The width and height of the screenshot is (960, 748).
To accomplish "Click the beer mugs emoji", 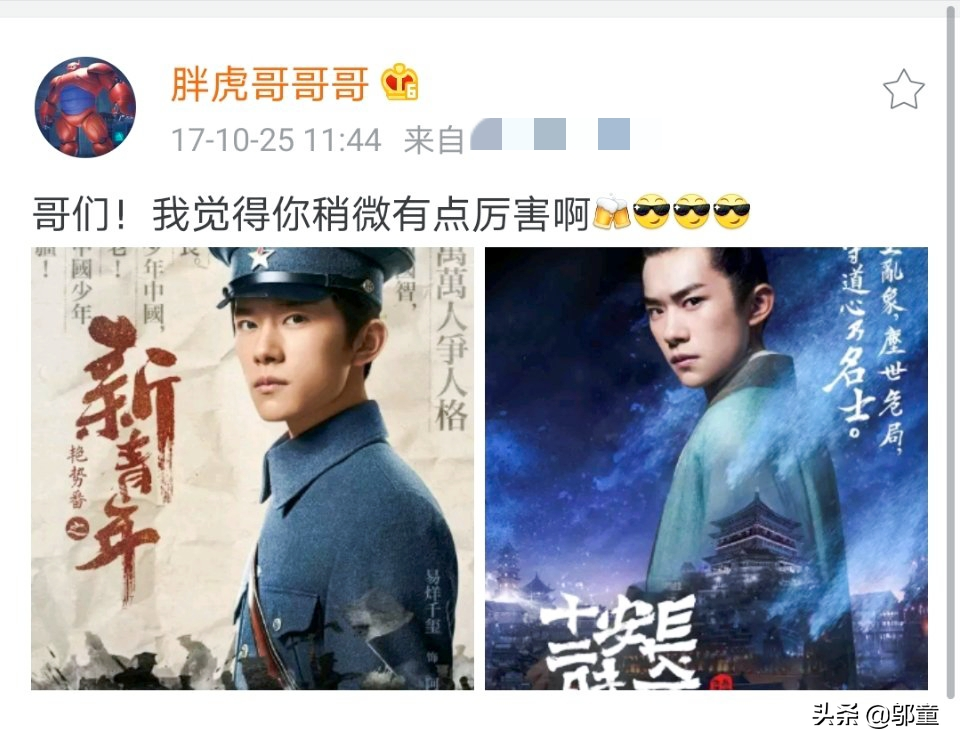I will pyautogui.click(x=612, y=212).
